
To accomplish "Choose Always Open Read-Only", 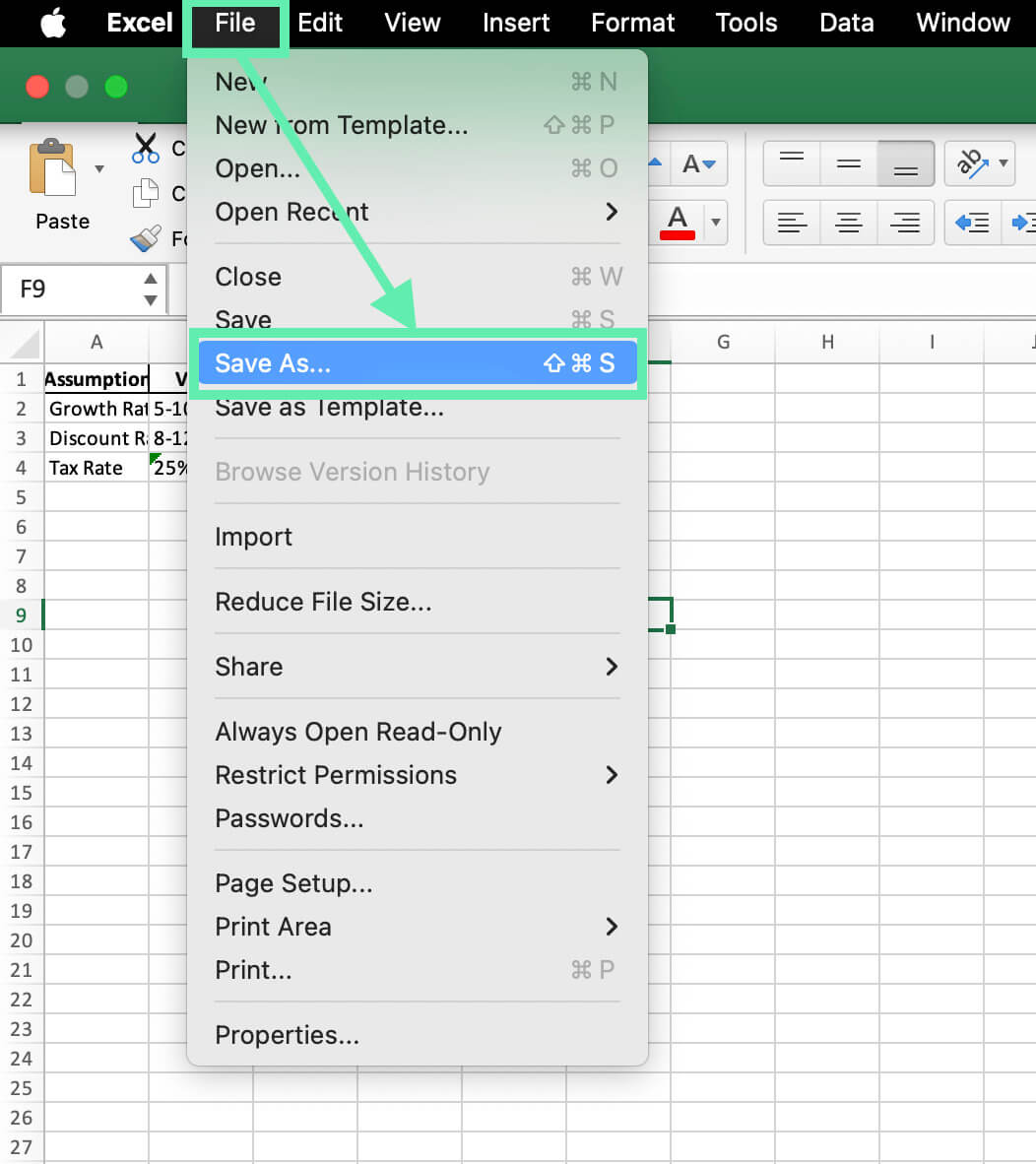I will click(418, 732).
